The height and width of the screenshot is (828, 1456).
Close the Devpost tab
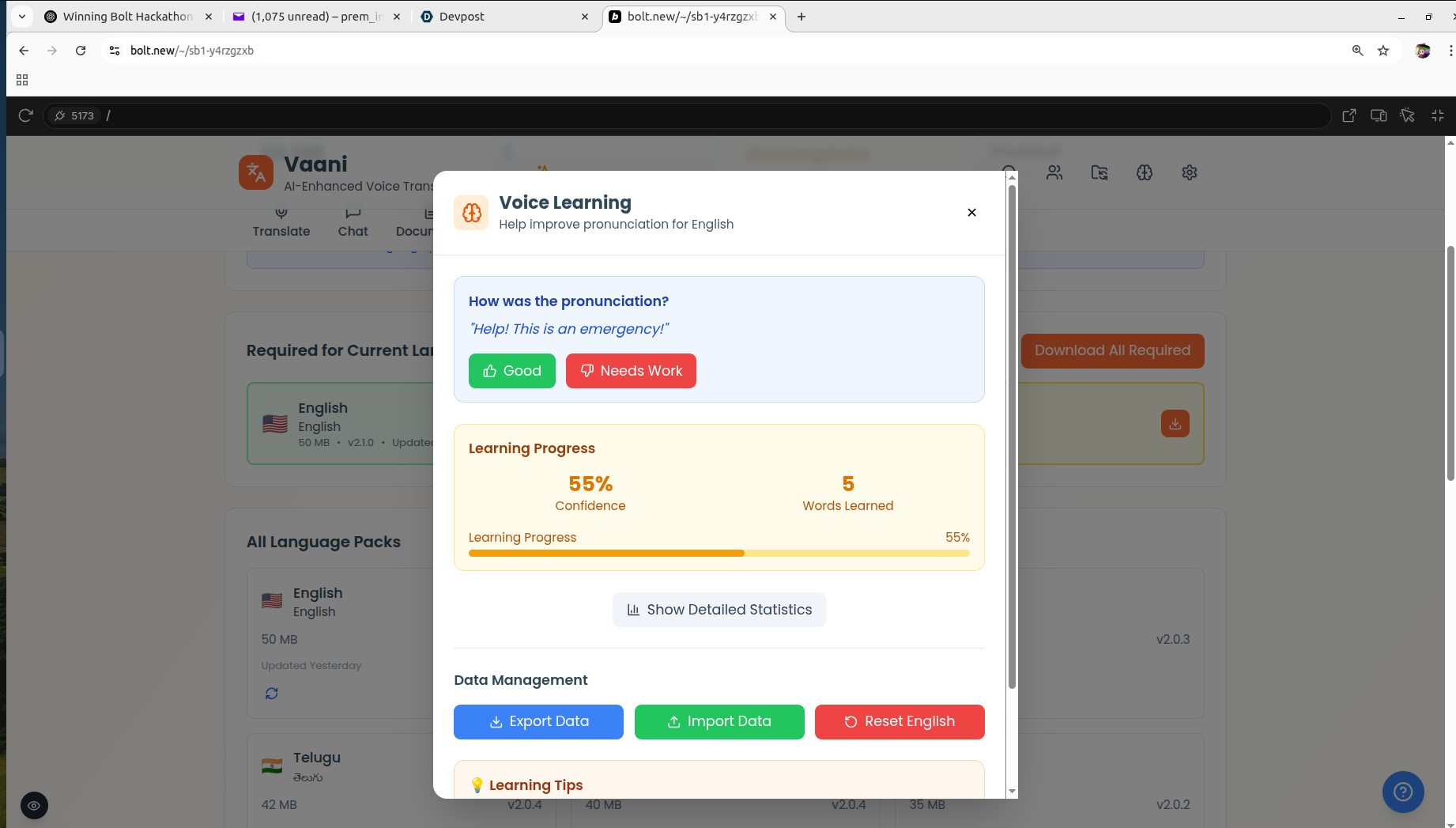585,17
